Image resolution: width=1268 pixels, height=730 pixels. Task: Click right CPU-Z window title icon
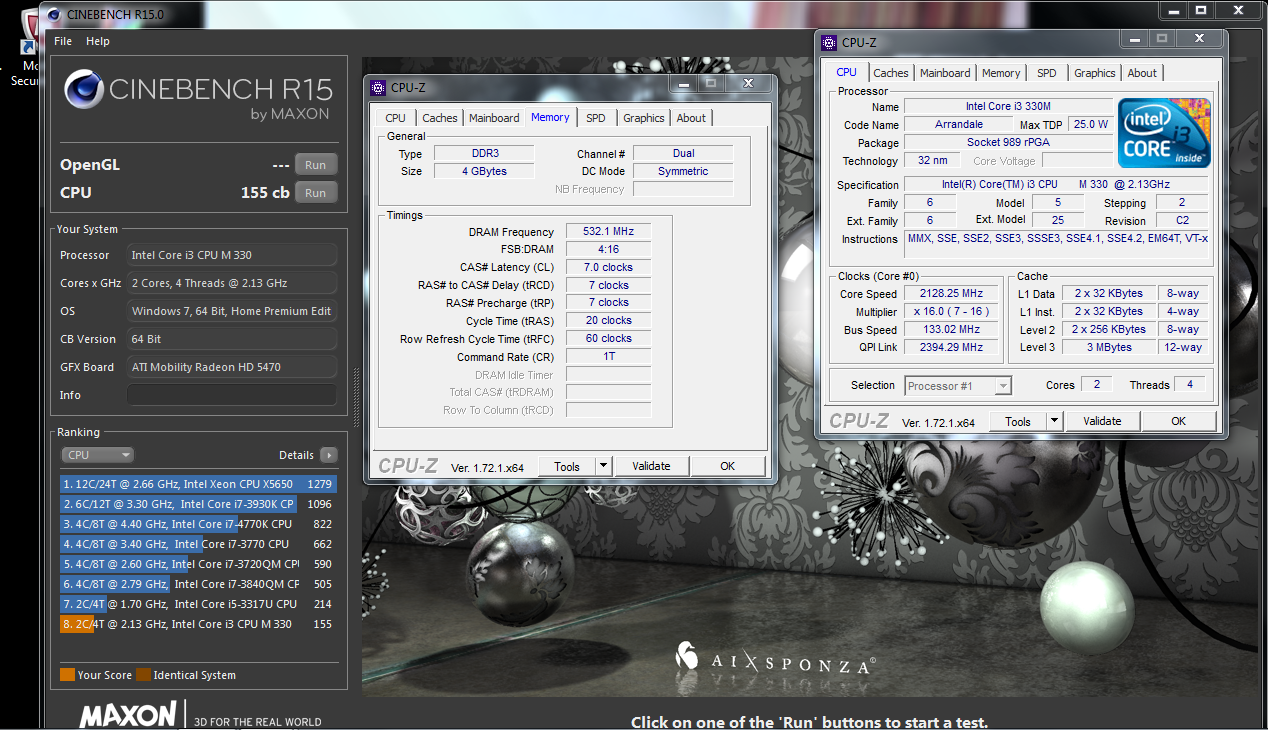829,43
